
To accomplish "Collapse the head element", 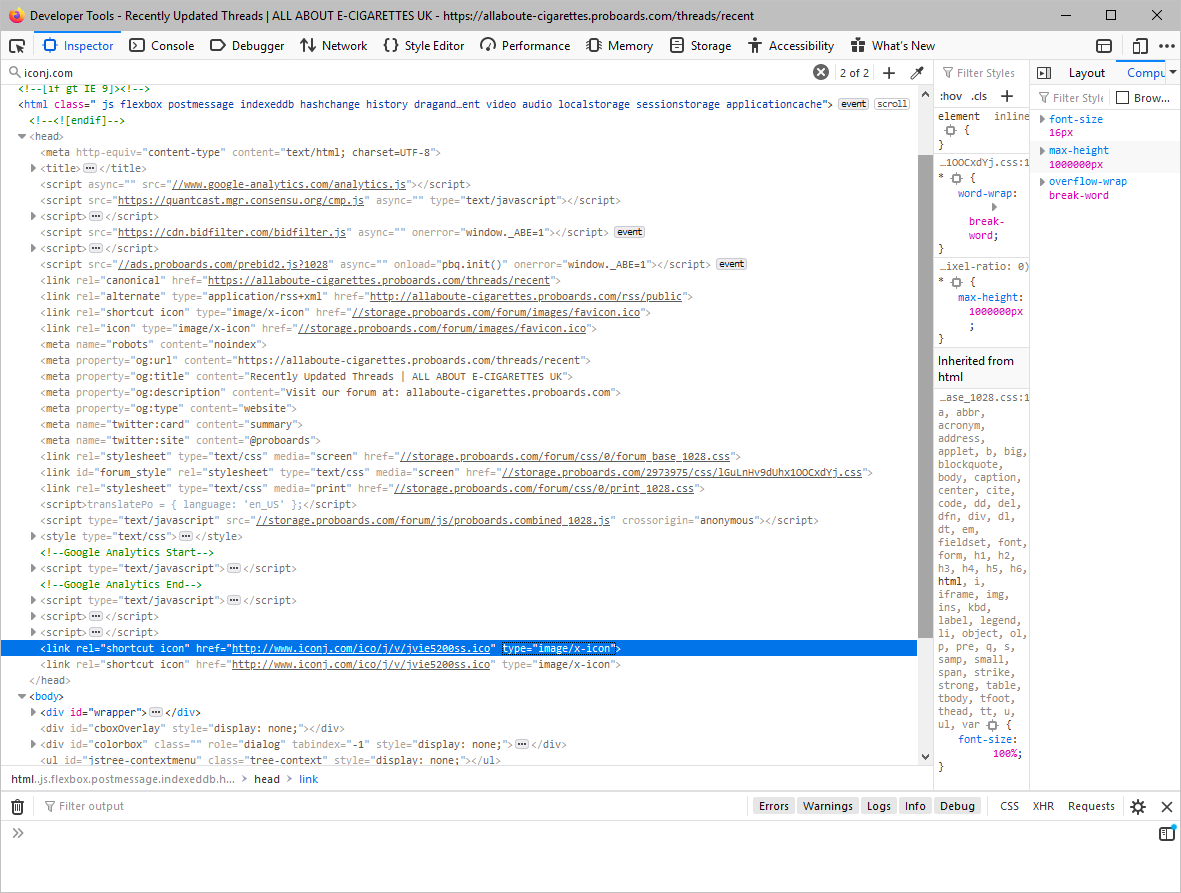I will click(22, 136).
